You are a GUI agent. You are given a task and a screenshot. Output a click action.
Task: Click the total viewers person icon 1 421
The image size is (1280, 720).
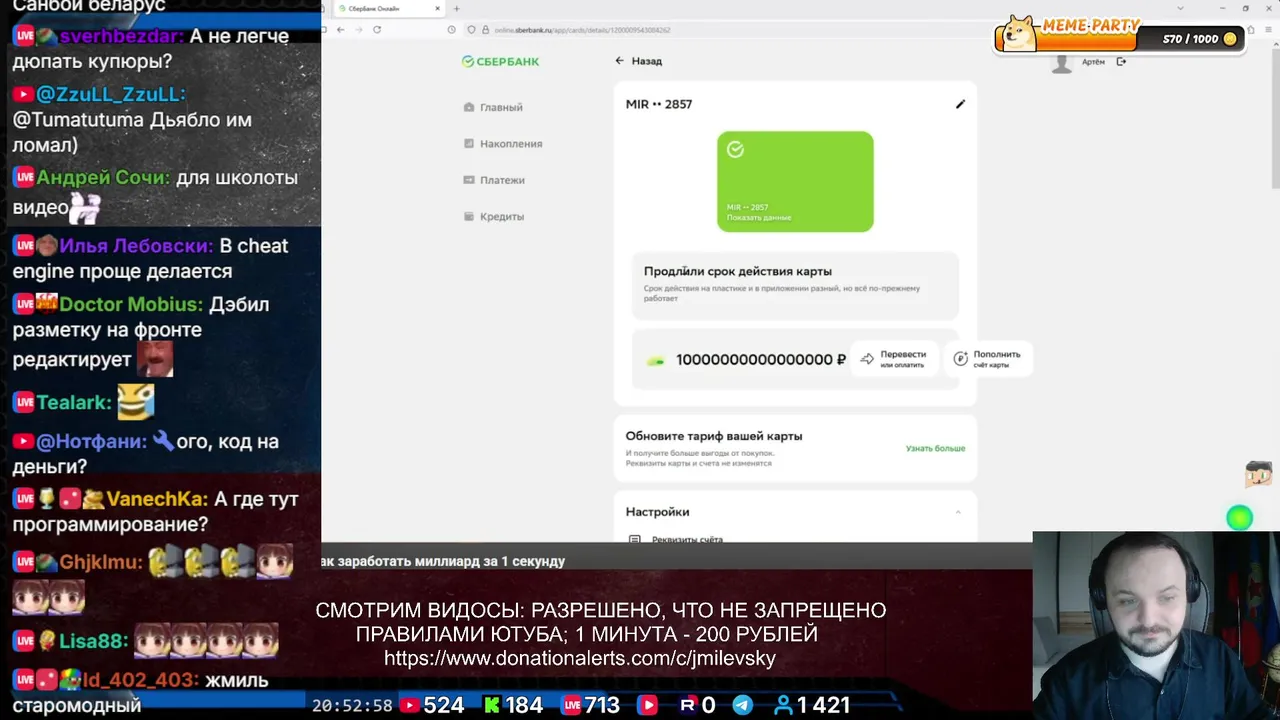click(783, 705)
